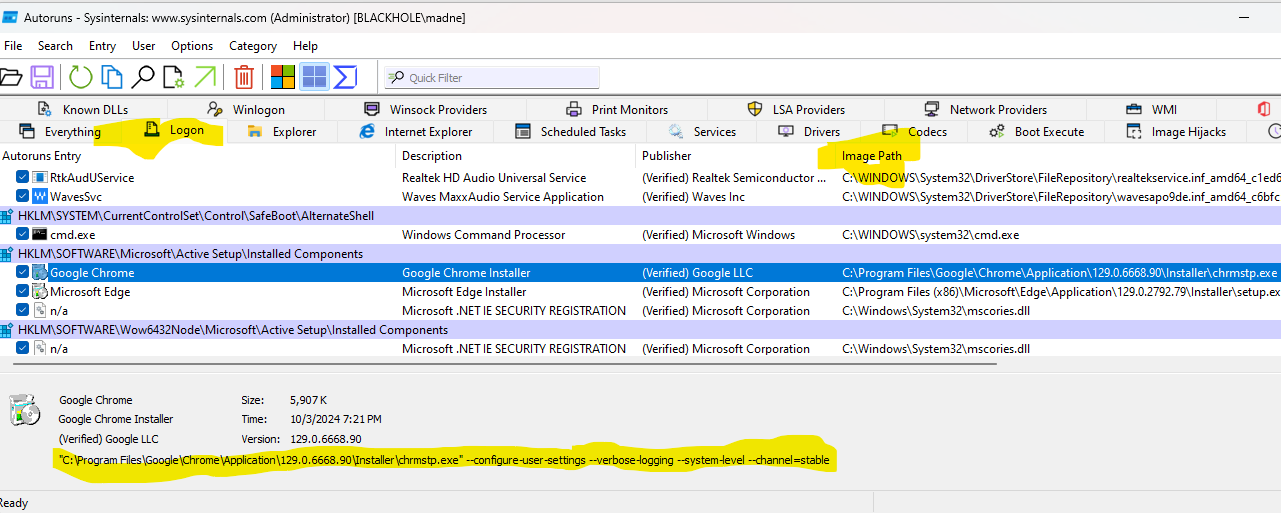The width and height of the screenshot is (1281, 513).
Task: Switch to the Logon tab
Action: tap(174, 130)
